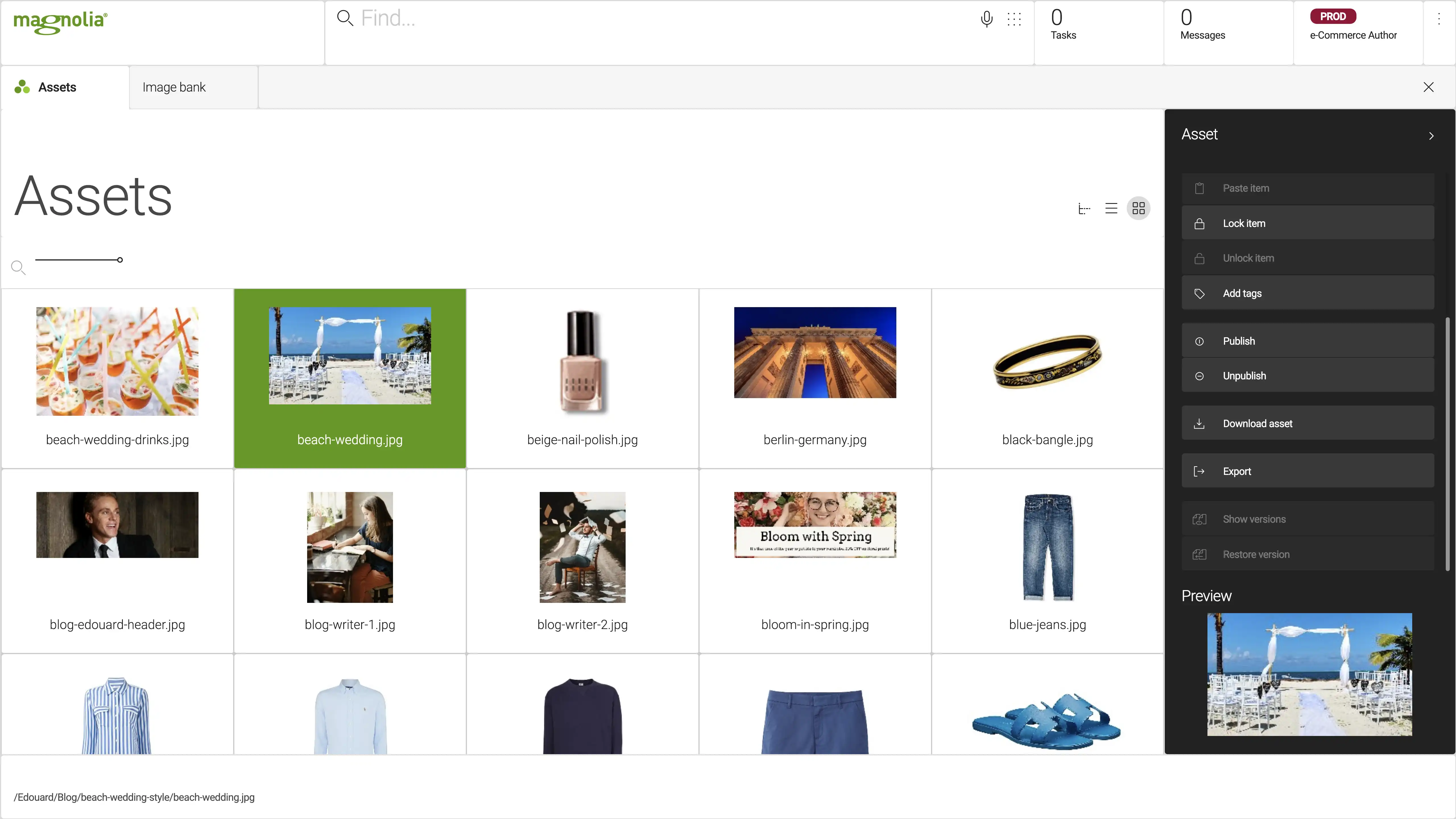The width and height of the screenshot is (1456, 819).
Task: Click the Lock item toggle
Action: [x=1307, y=223]
